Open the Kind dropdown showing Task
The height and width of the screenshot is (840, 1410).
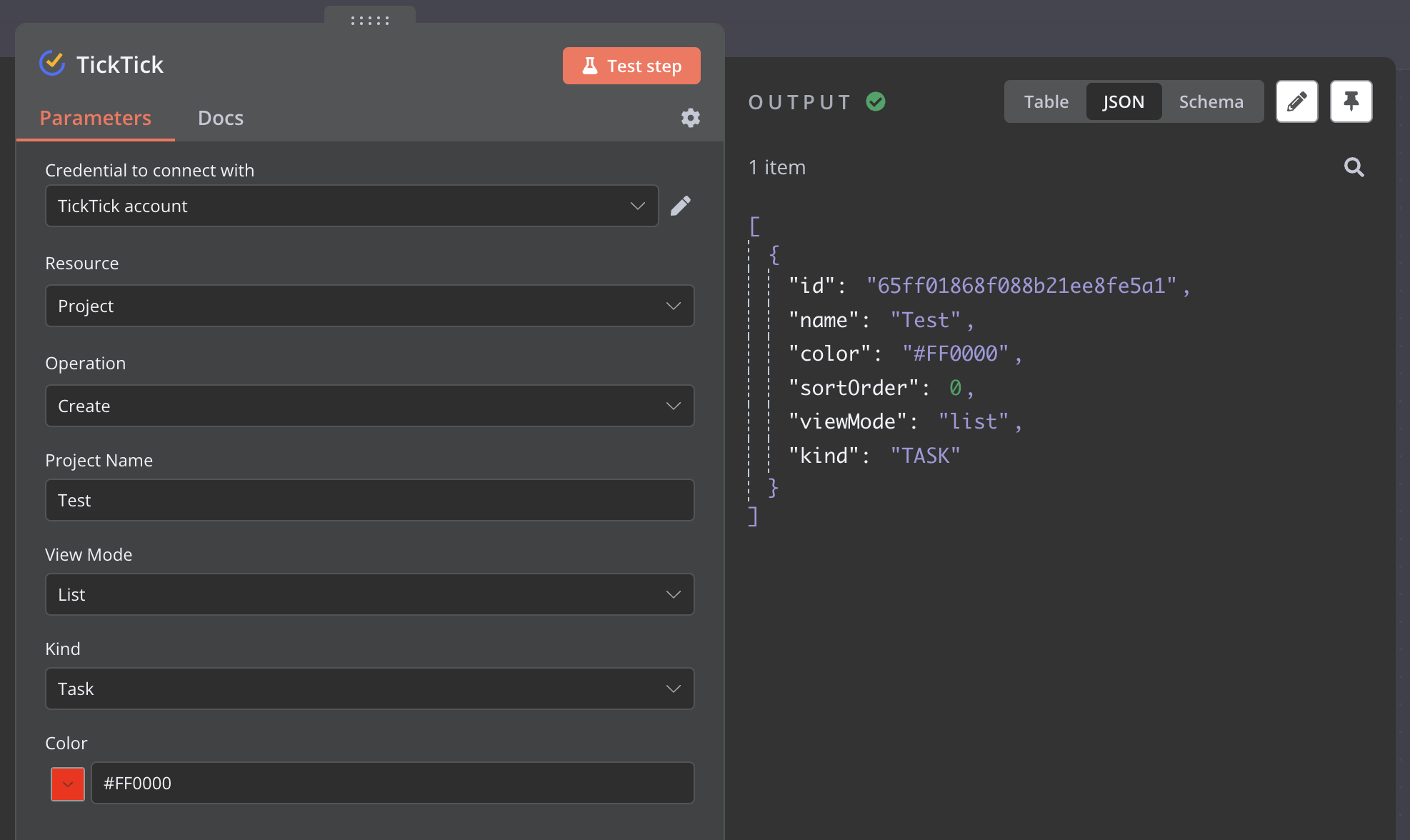click(x=370, y=689)
